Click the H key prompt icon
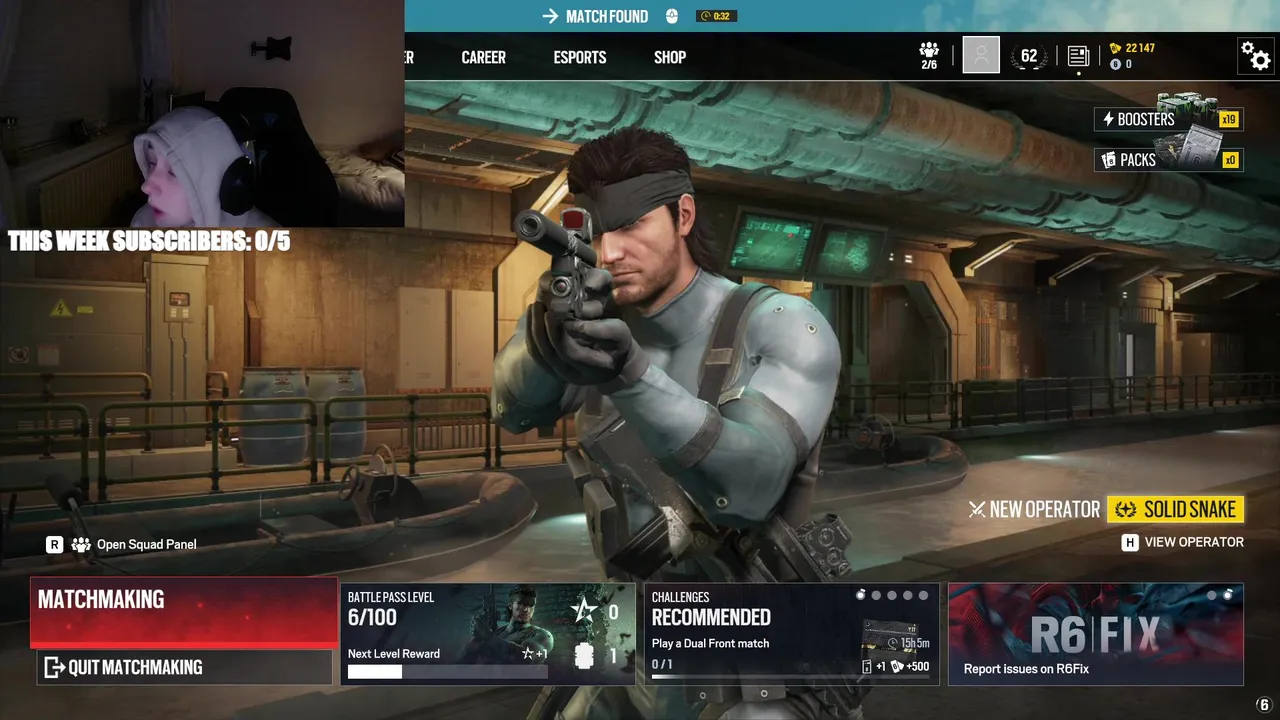 tap(1130, 542)
